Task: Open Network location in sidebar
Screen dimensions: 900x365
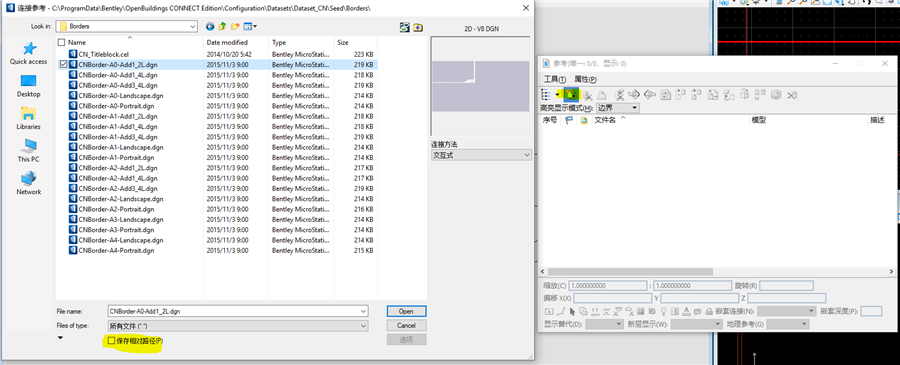Action: click(x=29, y=184)
